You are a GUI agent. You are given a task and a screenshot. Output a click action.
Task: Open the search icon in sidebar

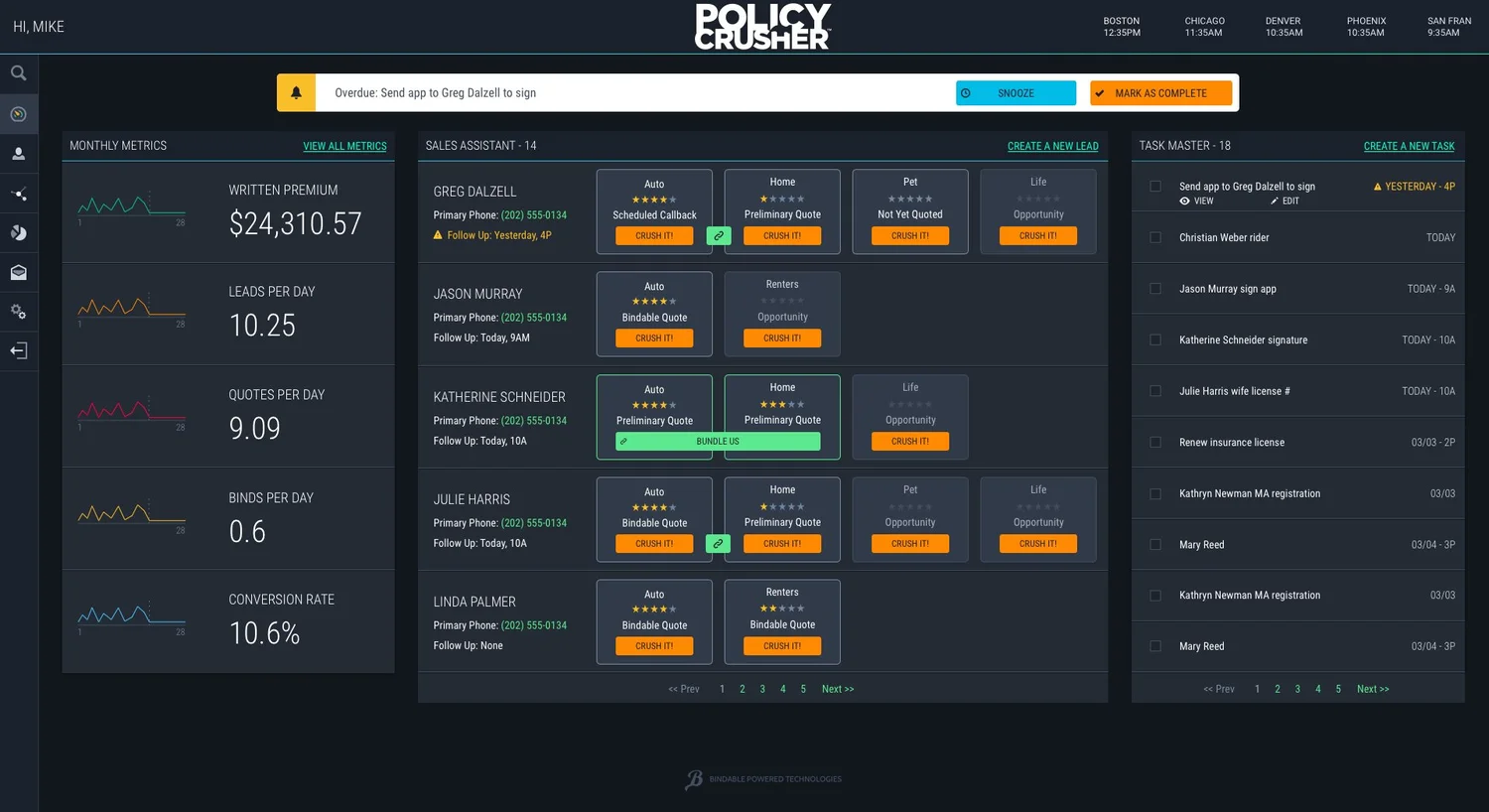coord(18,73)
